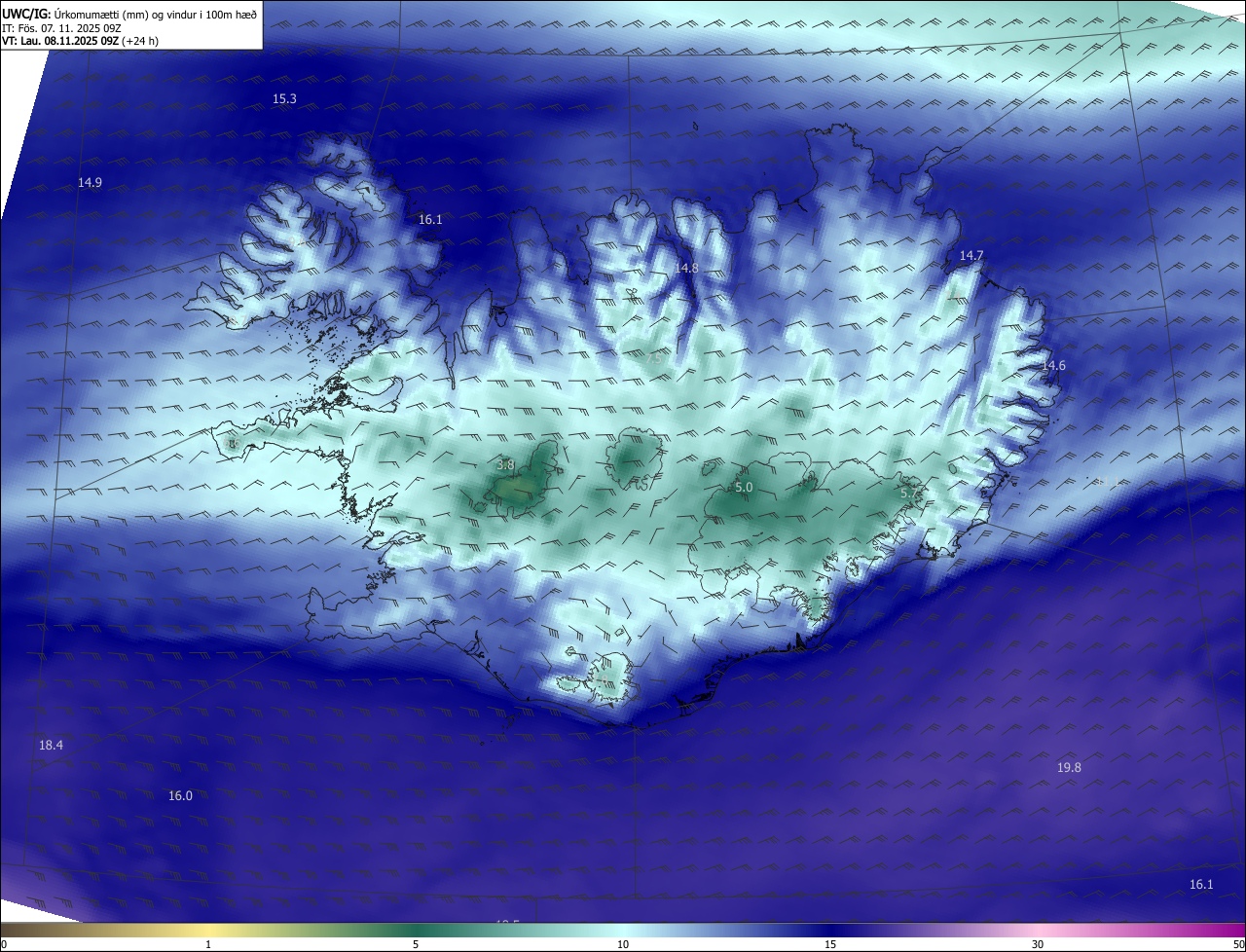The height and width of the screenshot is (952, 1246).
Task: Click the 5 tick on the color scale
Action: click(x=416, y=944)
